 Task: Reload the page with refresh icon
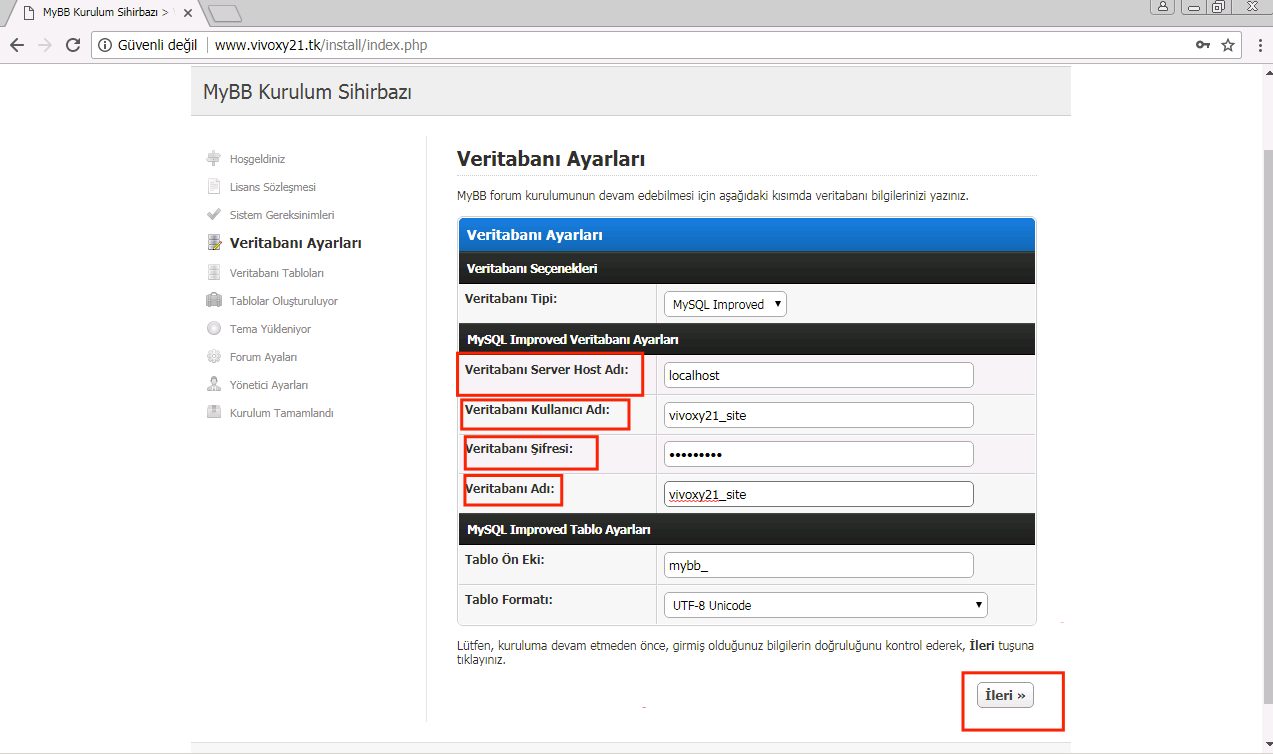[72, 45]
